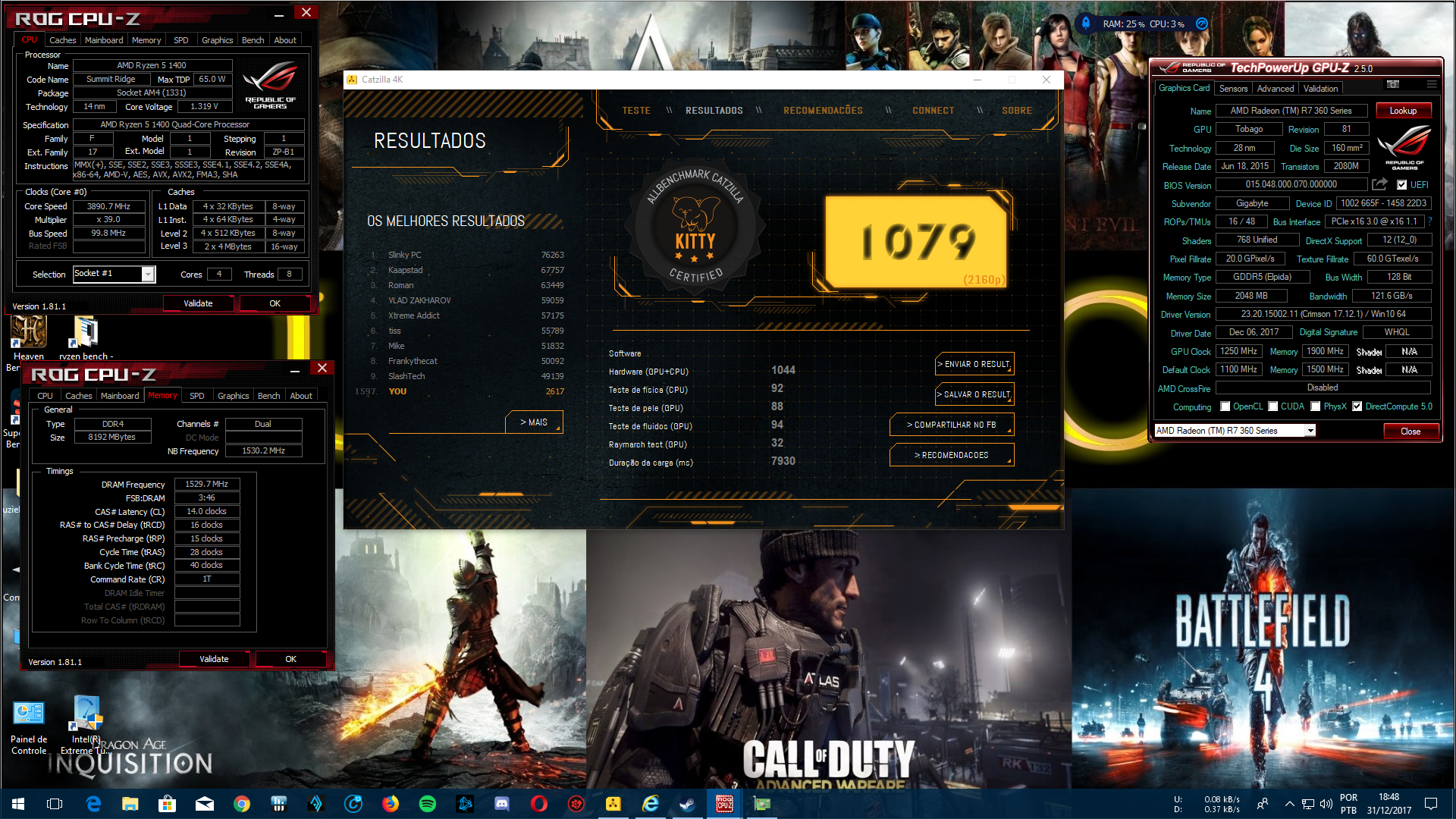Viewport: 1456px width, 819px height.
Task: Open SPD tab in lower CPU-Z window
Action: pyautogui.click(x=197, y=396)
